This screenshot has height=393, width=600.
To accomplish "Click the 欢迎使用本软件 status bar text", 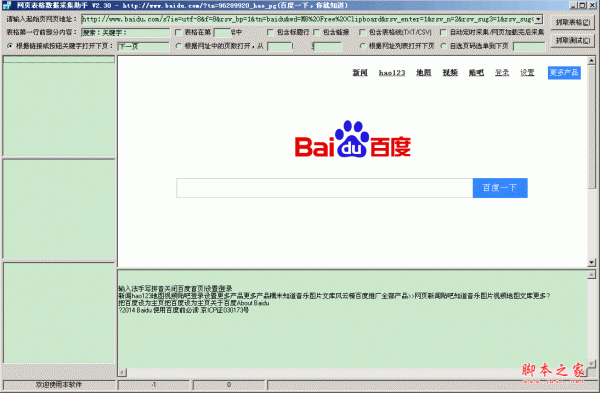I will (59, 385).
